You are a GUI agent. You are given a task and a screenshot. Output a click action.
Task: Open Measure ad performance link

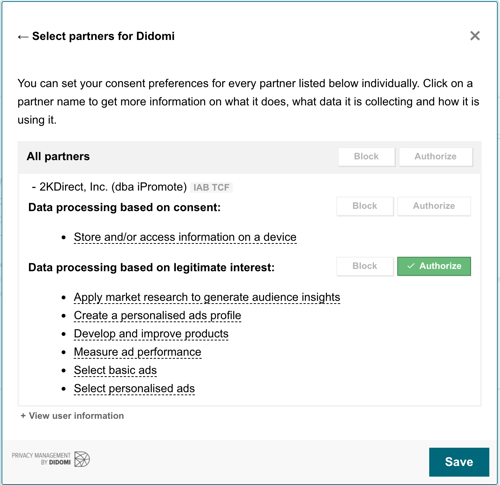point(137,352)
